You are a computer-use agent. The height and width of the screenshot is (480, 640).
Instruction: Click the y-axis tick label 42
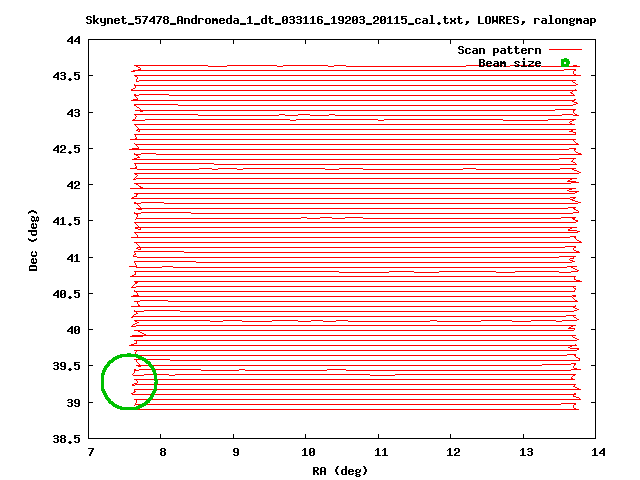(73, 185)
